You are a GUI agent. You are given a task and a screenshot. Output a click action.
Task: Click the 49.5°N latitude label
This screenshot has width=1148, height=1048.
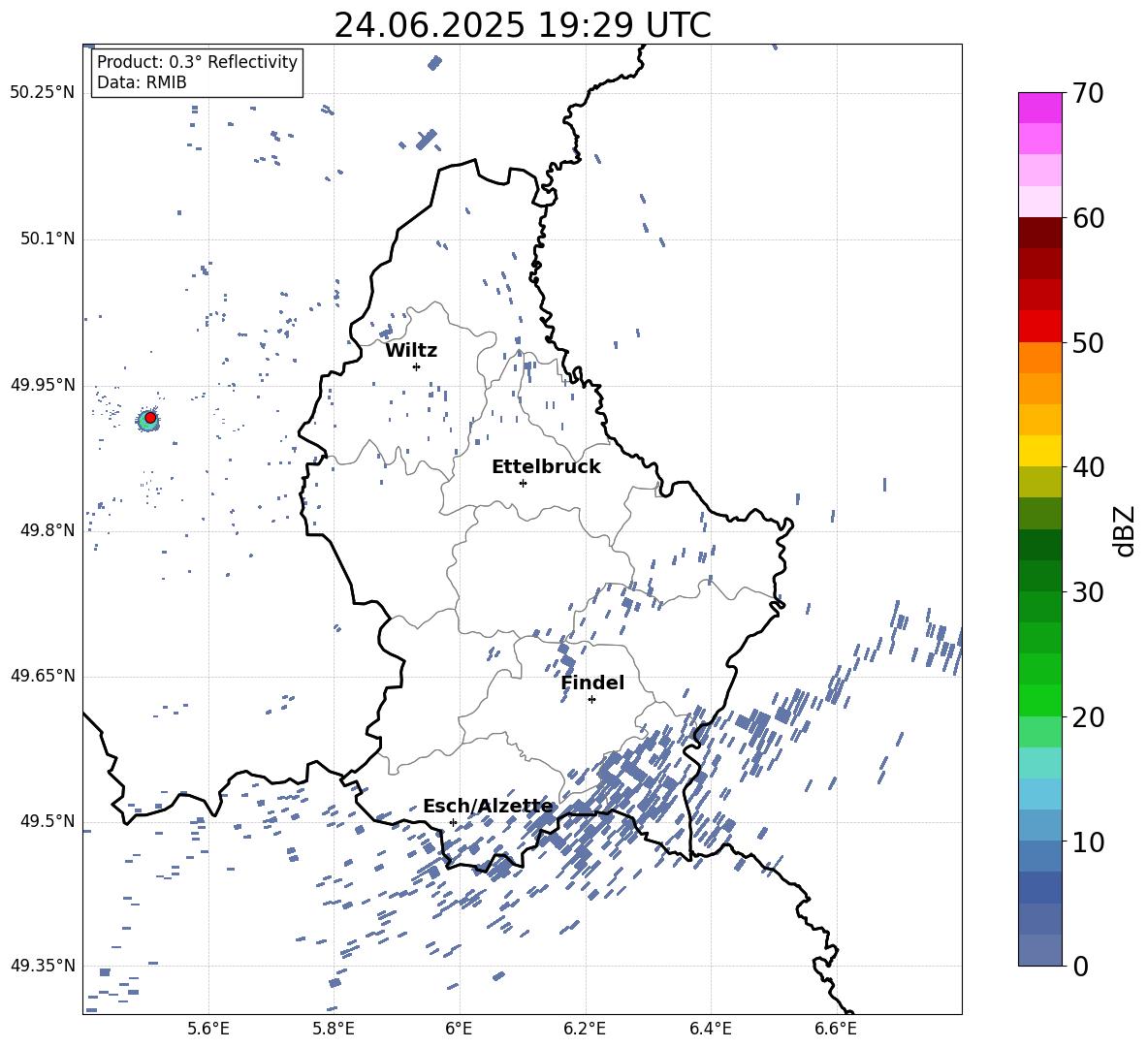pos(48,821)
